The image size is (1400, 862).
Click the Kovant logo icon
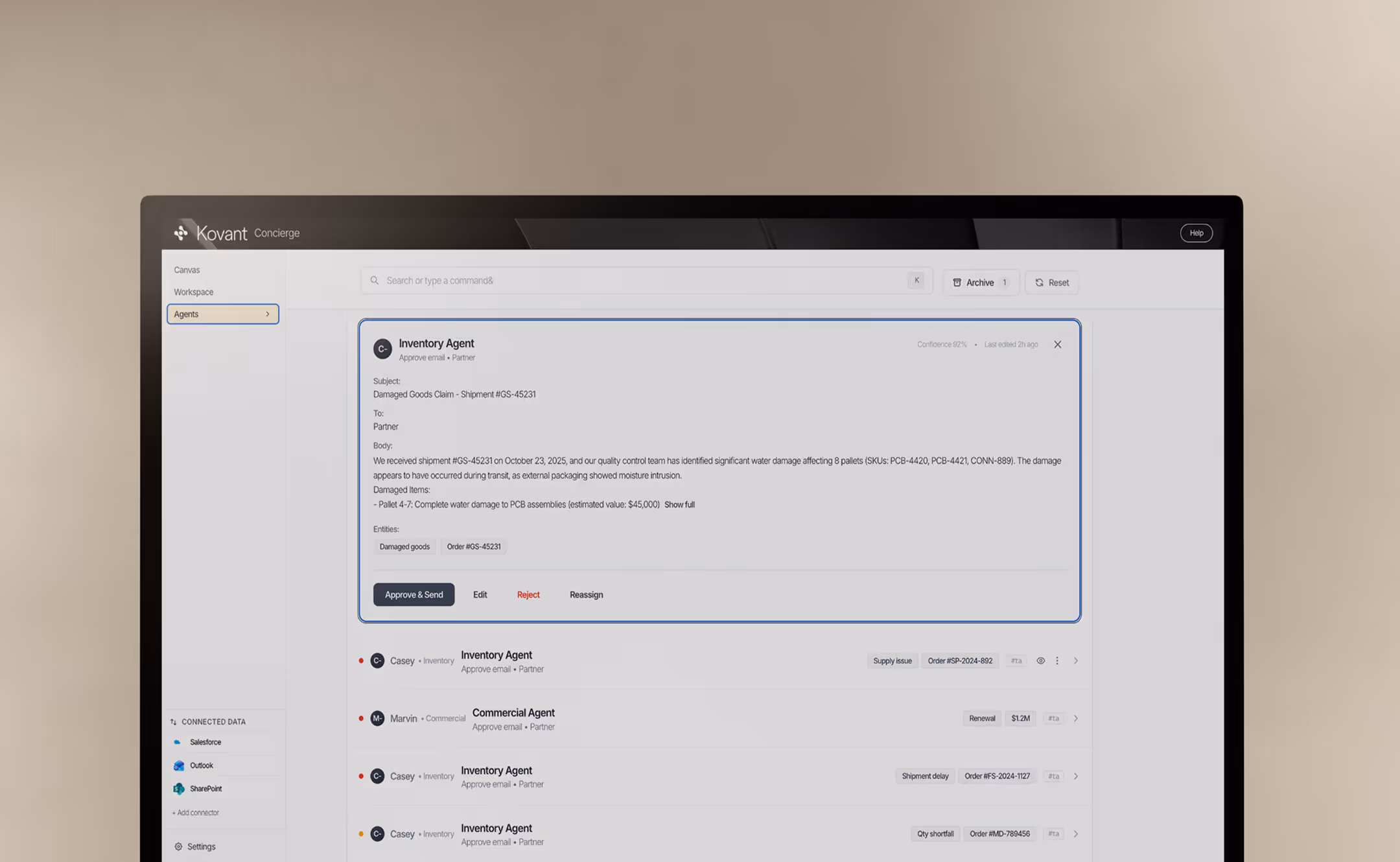[181, 232]
